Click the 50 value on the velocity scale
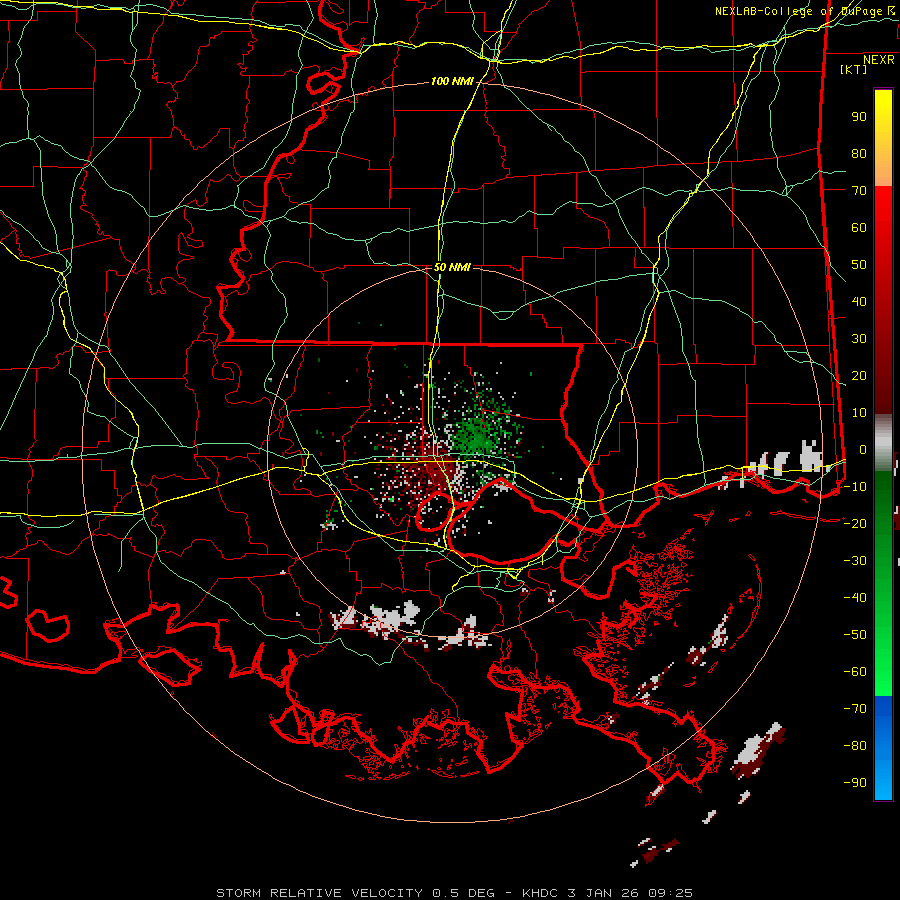The width and height of the screenshot is (900, 900). pos(859,265)
